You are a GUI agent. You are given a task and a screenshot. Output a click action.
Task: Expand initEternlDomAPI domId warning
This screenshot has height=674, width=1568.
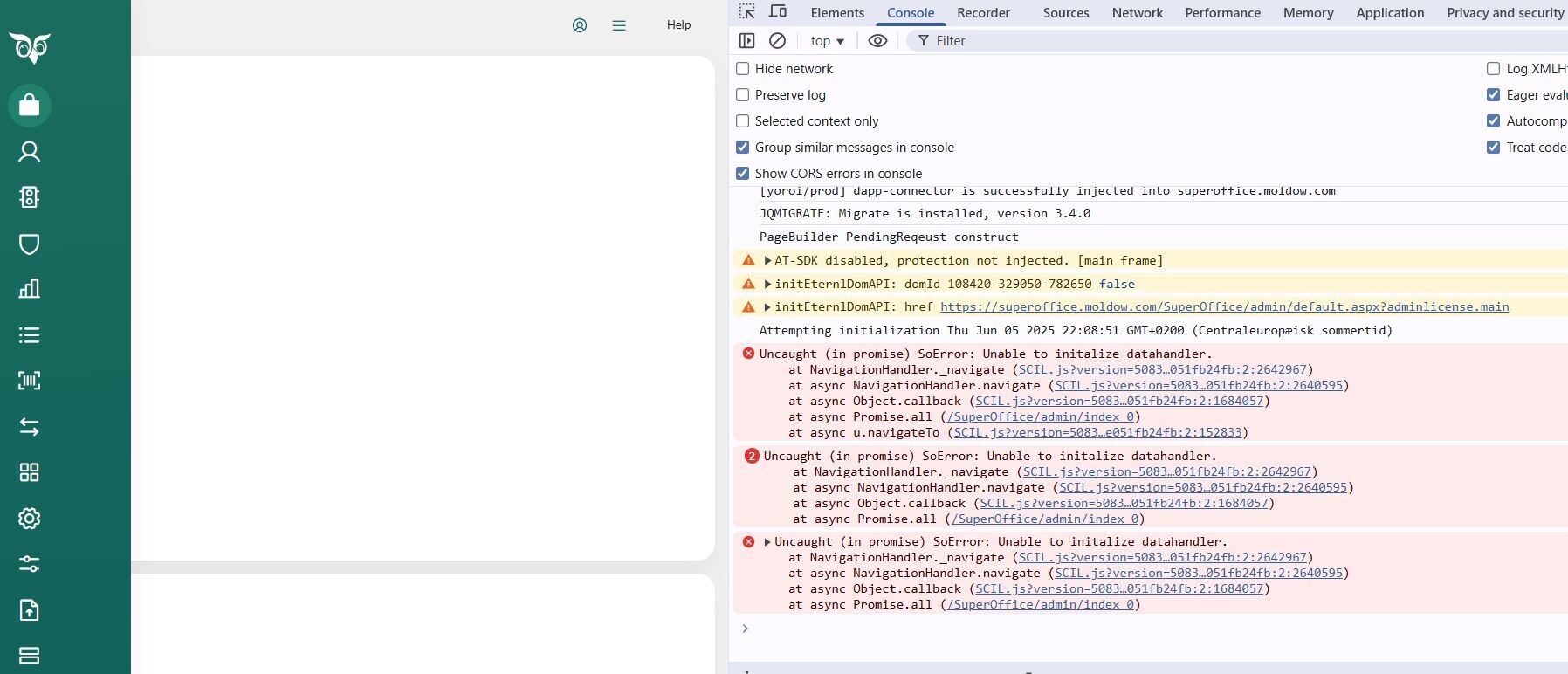coord(767,284)
